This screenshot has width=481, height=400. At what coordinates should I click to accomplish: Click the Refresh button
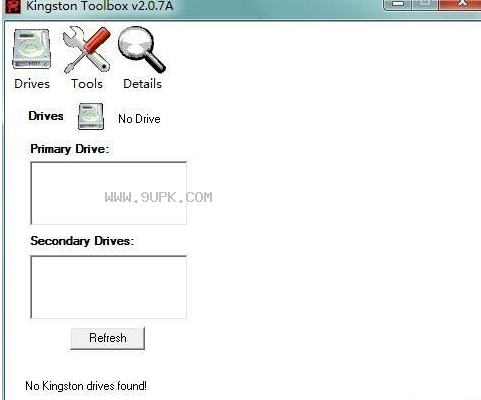pyautogui.click(x=108, y=338)
